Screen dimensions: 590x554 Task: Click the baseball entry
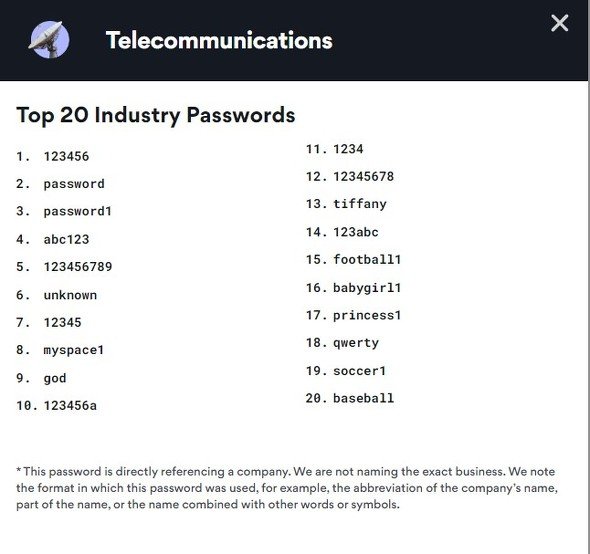pos(363,398)
